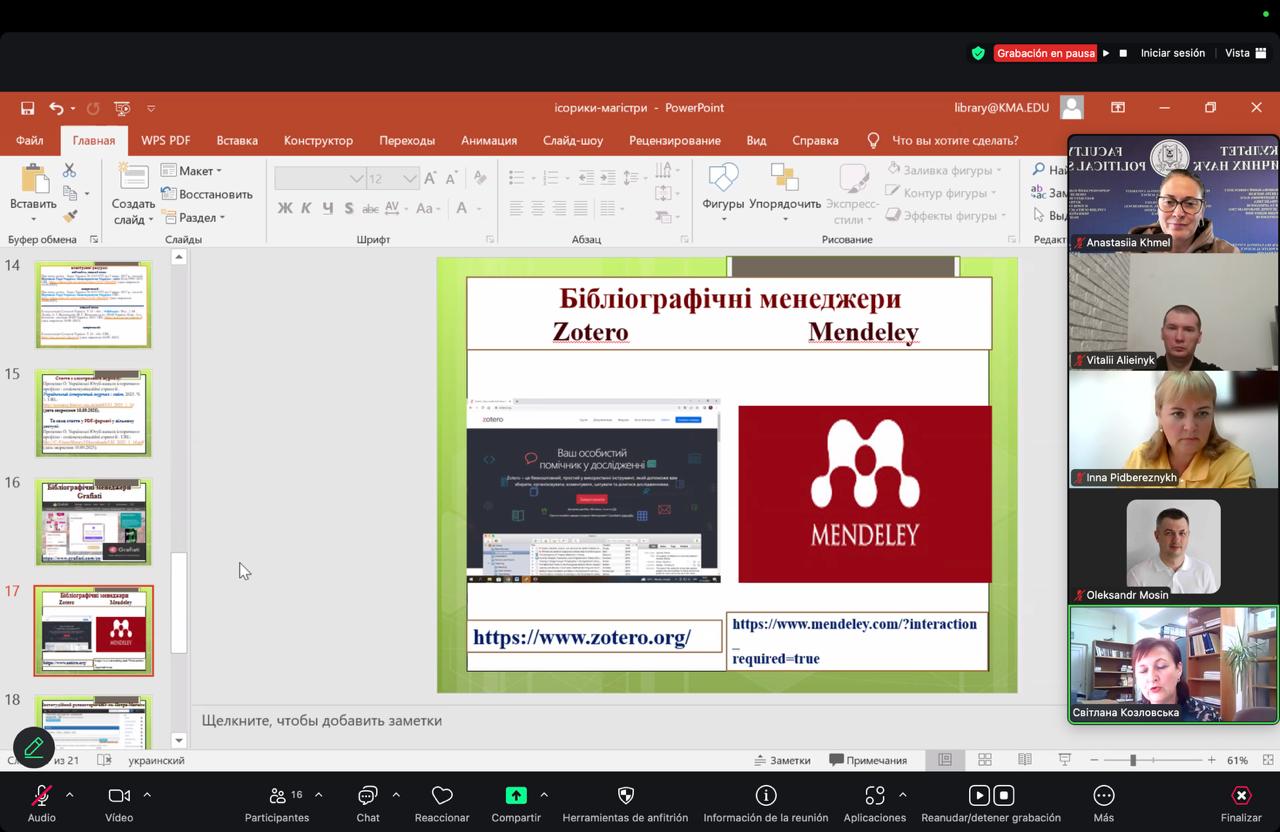Switch to the Вставка tab
1280x832 pixels.
pos(237,140)
